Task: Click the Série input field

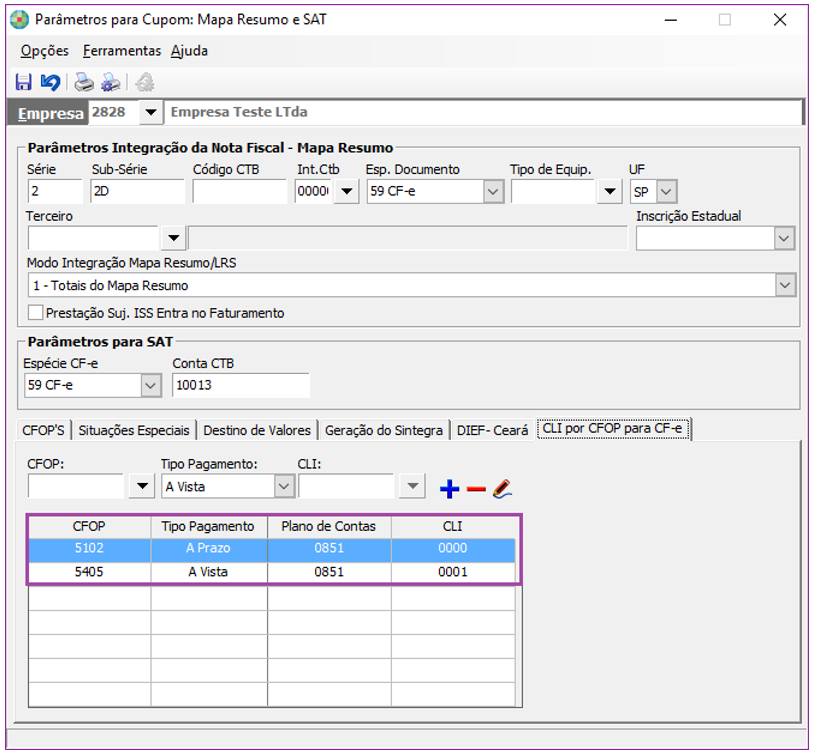Action: point(55,191)
